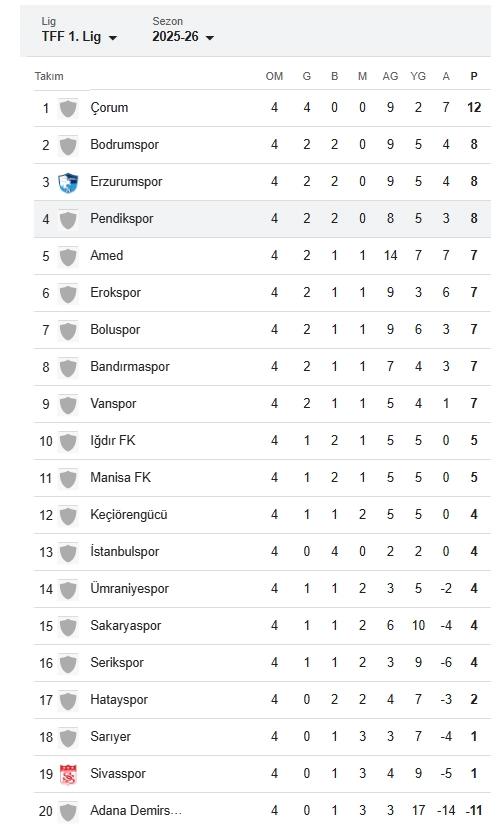Click the Sivasspor club crest icon
The image size is (491, 834).
pyautogui.click(x=68, y=774)
